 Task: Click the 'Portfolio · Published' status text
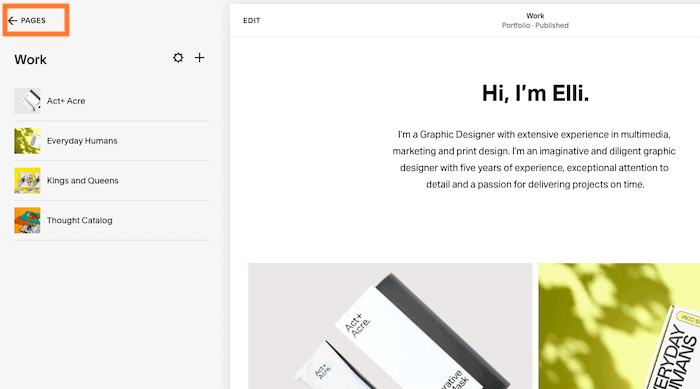535,25
